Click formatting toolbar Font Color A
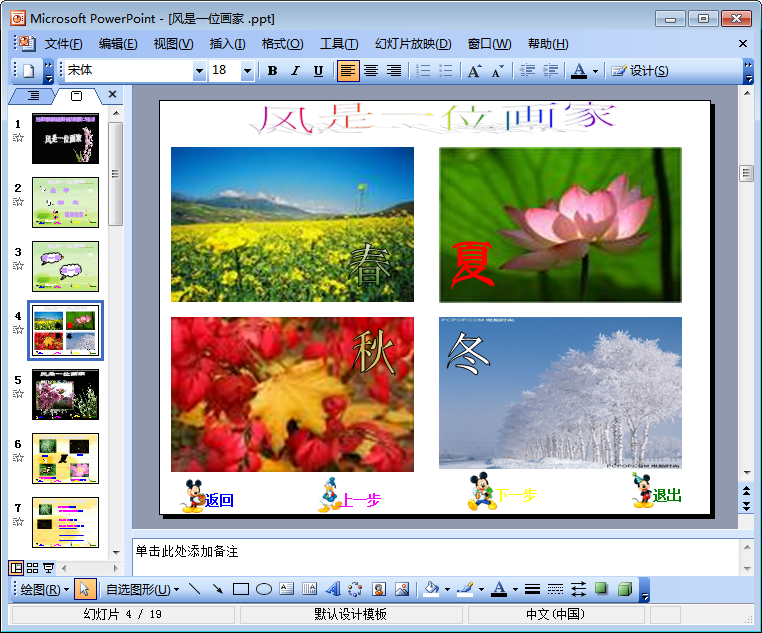762x633 pixels. point(578,71)
